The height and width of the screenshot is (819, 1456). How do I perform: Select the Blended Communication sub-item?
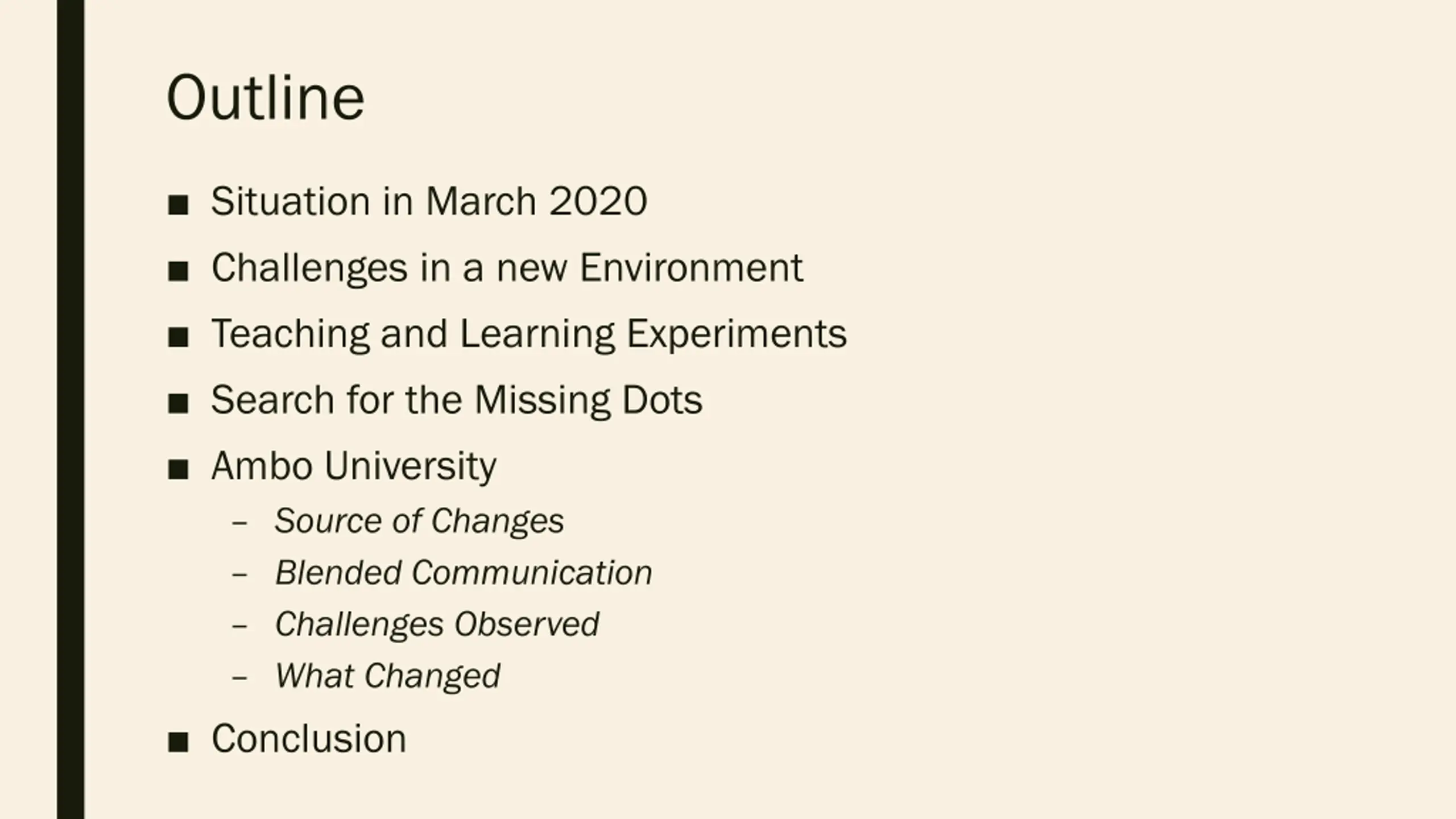pos(464,572)
